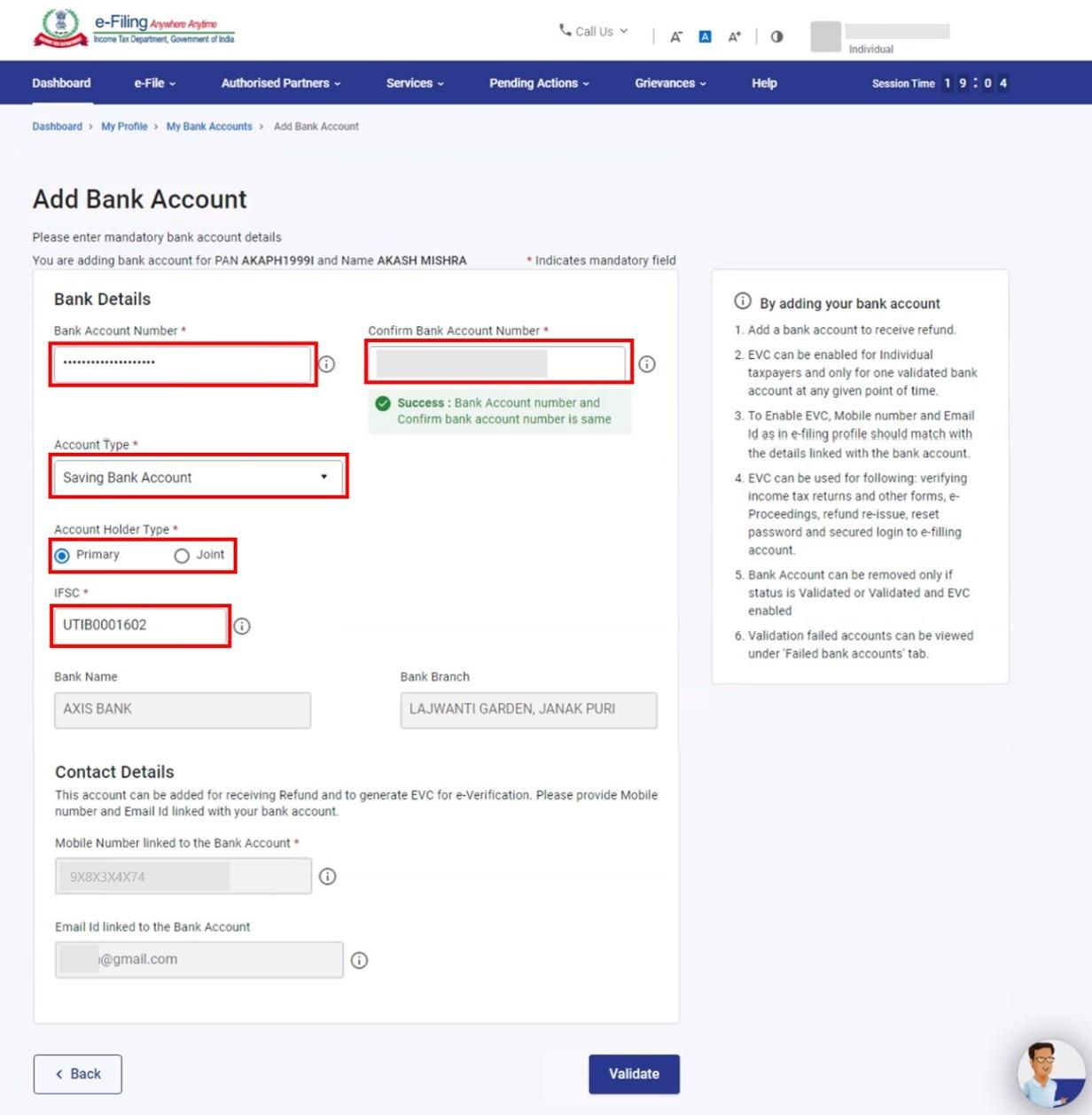Open the info tooltip beside Bank Account Number
Viewport: 1092px width, 1115px height.
327,363
